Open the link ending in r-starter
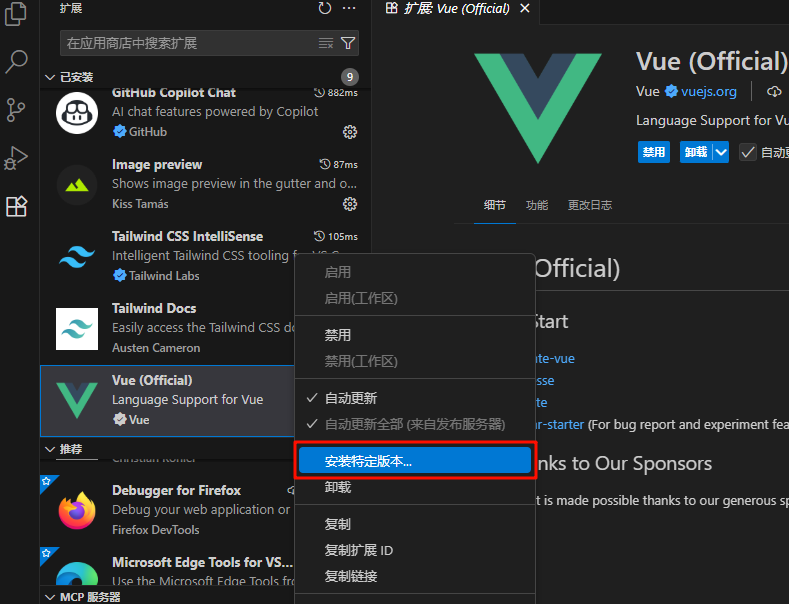Screen dimensions: 789x604 pyautogui.click(x=559, y=424)
